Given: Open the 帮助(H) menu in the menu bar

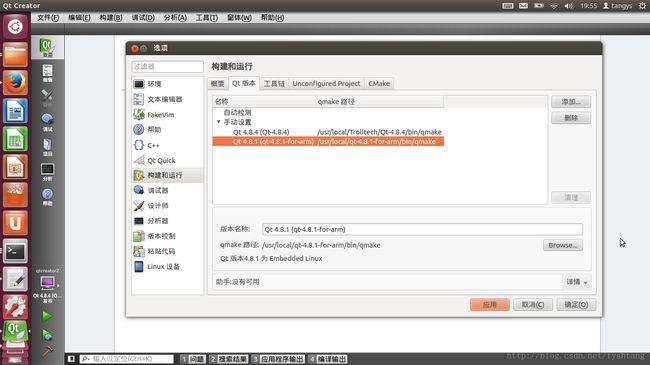Looking at the screenshot, I should coord(272,17).
